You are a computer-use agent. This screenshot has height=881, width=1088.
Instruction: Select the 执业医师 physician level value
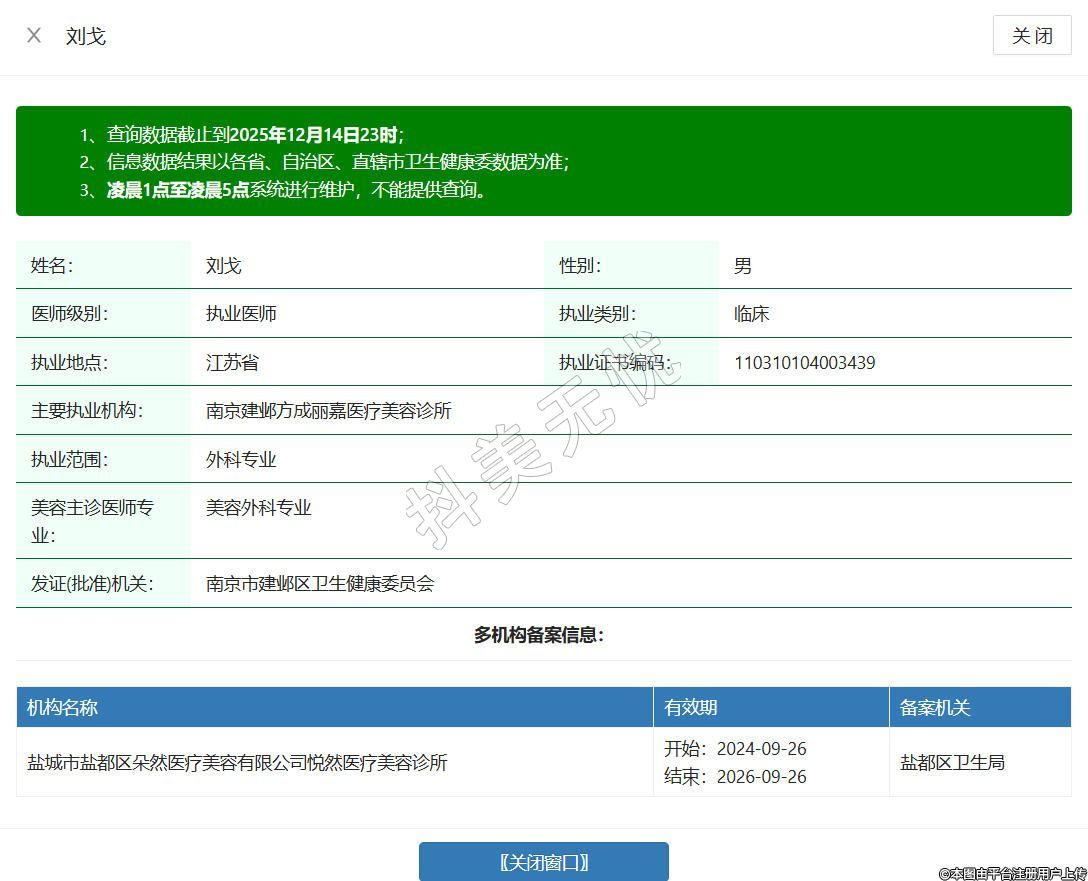point(241,313)
